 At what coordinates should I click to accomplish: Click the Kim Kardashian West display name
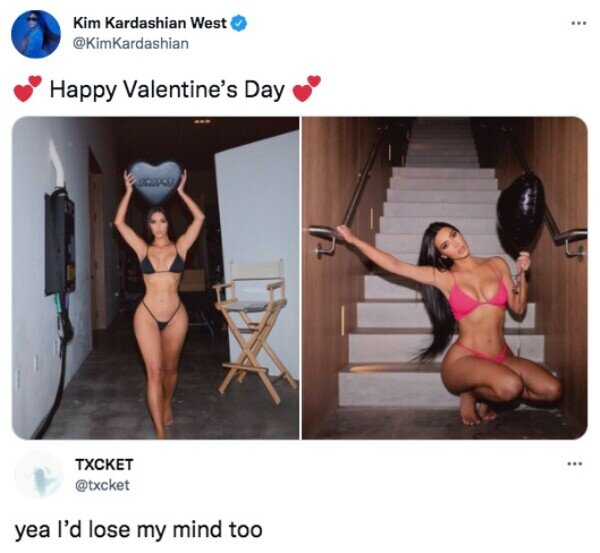pyautogui.click(x=150, y=23)
